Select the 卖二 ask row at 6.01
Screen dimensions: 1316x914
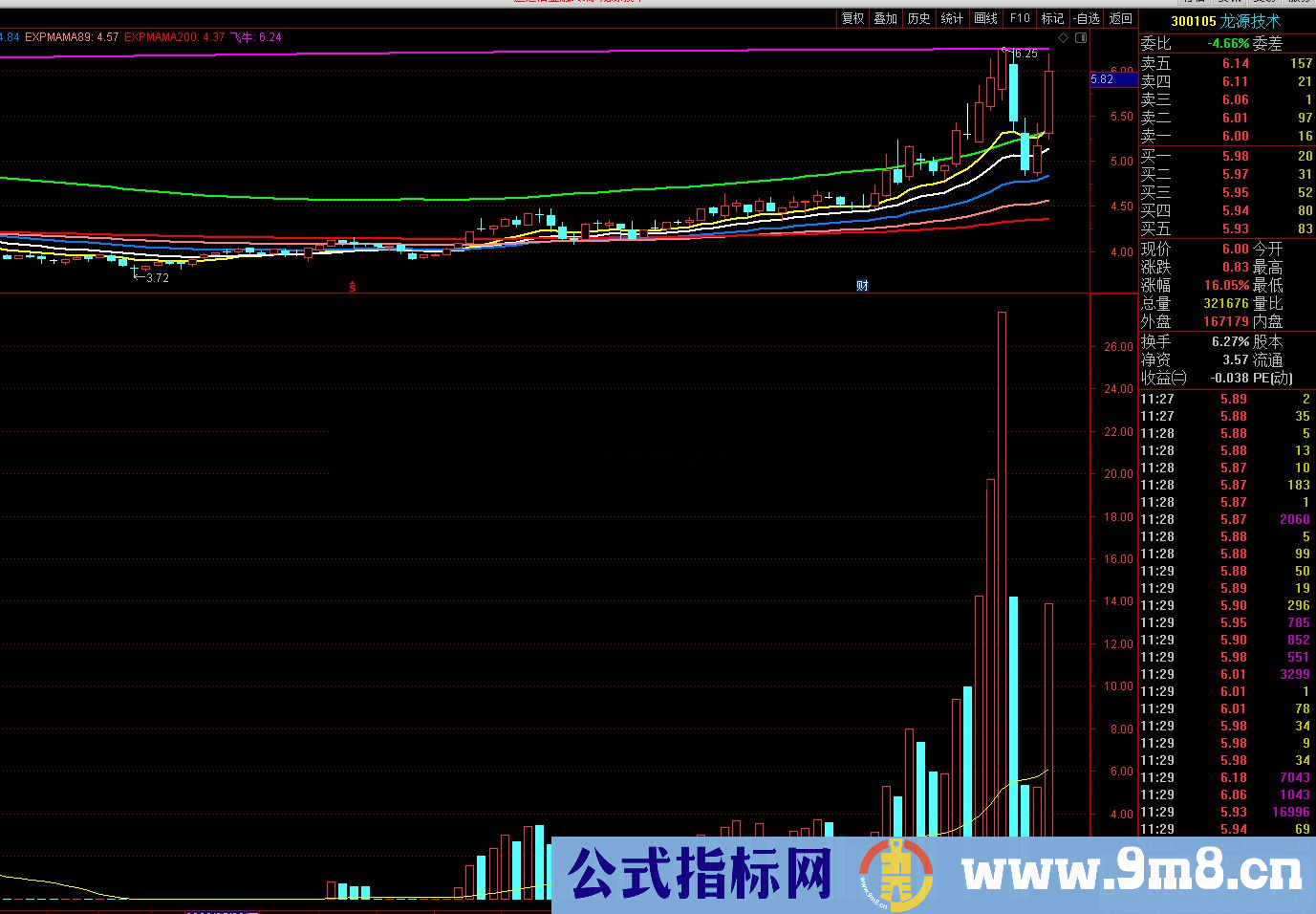[x=1227, y=118]
